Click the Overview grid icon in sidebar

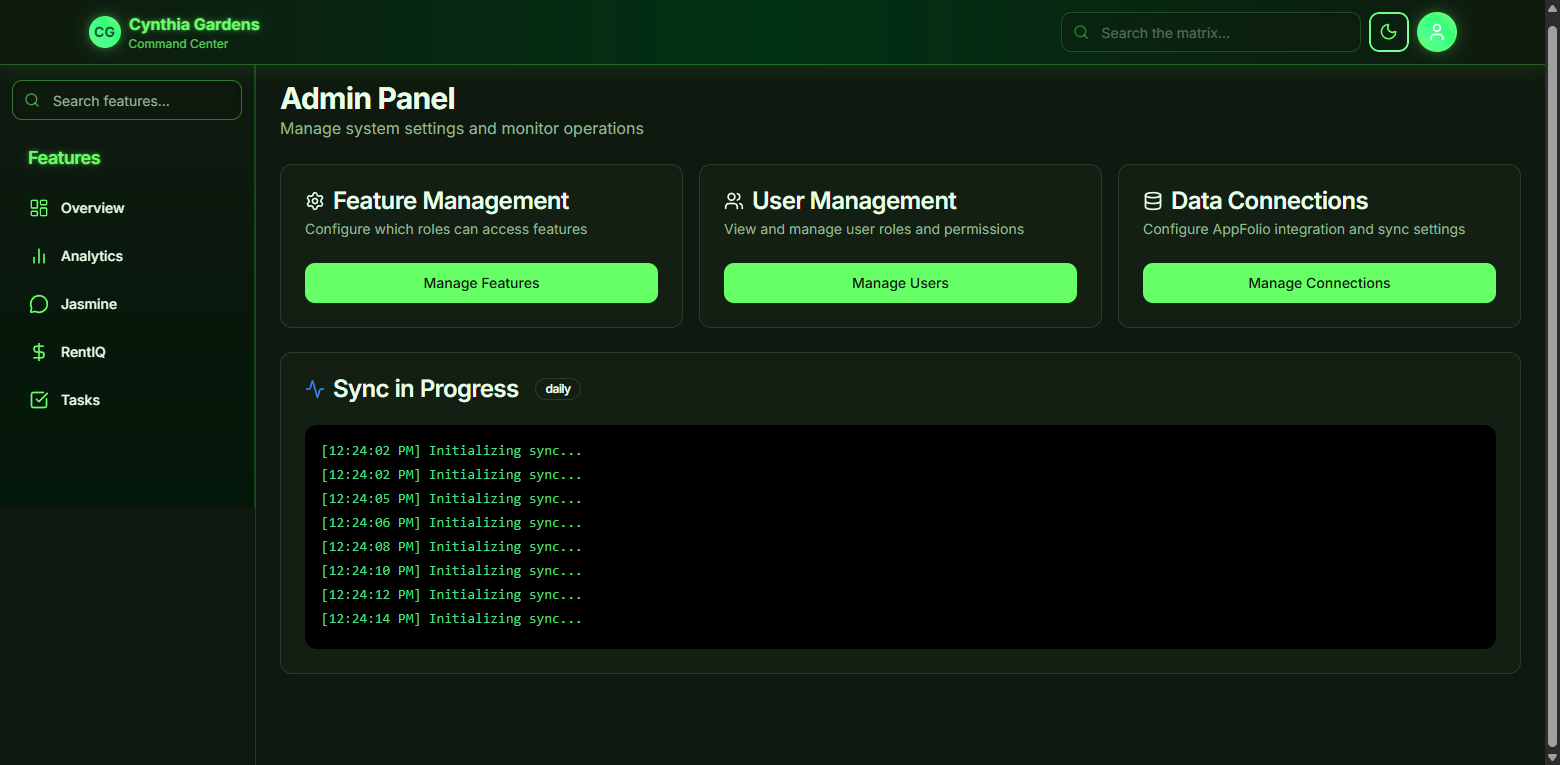[x=39, y=208]
